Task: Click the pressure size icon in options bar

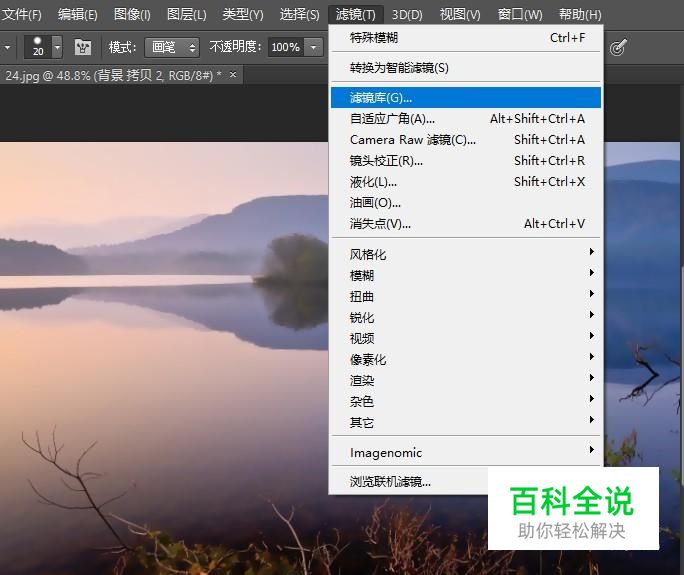Action: click(x=618, y=47)
